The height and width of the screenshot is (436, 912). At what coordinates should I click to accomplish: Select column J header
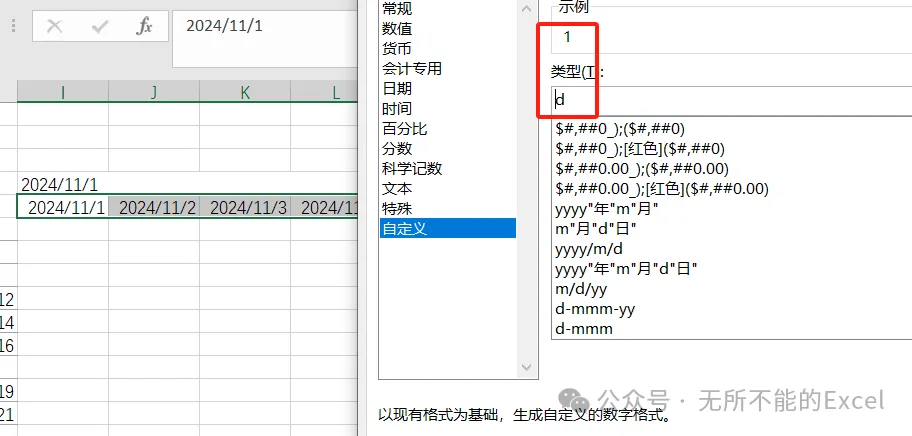coord(154,92)
